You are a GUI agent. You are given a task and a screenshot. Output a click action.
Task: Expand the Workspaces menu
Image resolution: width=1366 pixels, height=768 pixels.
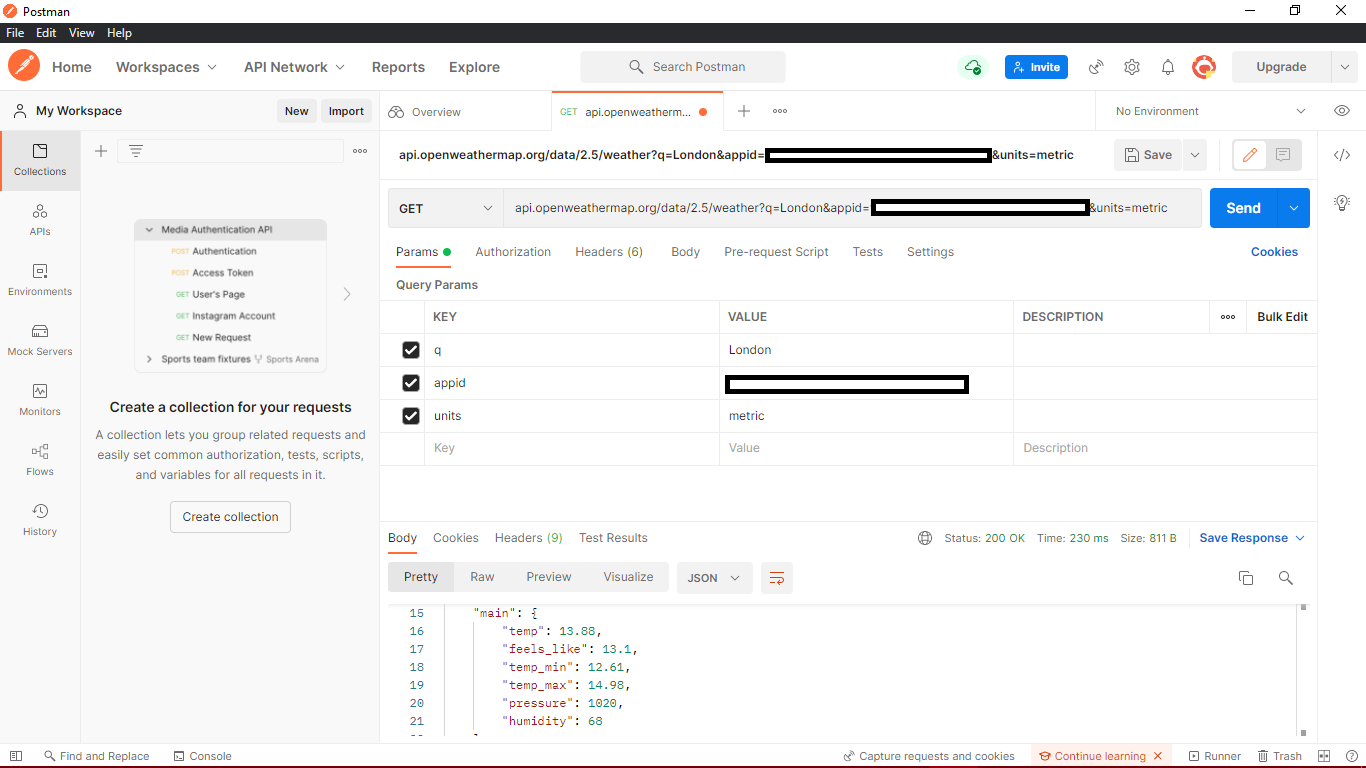(166, 67)
